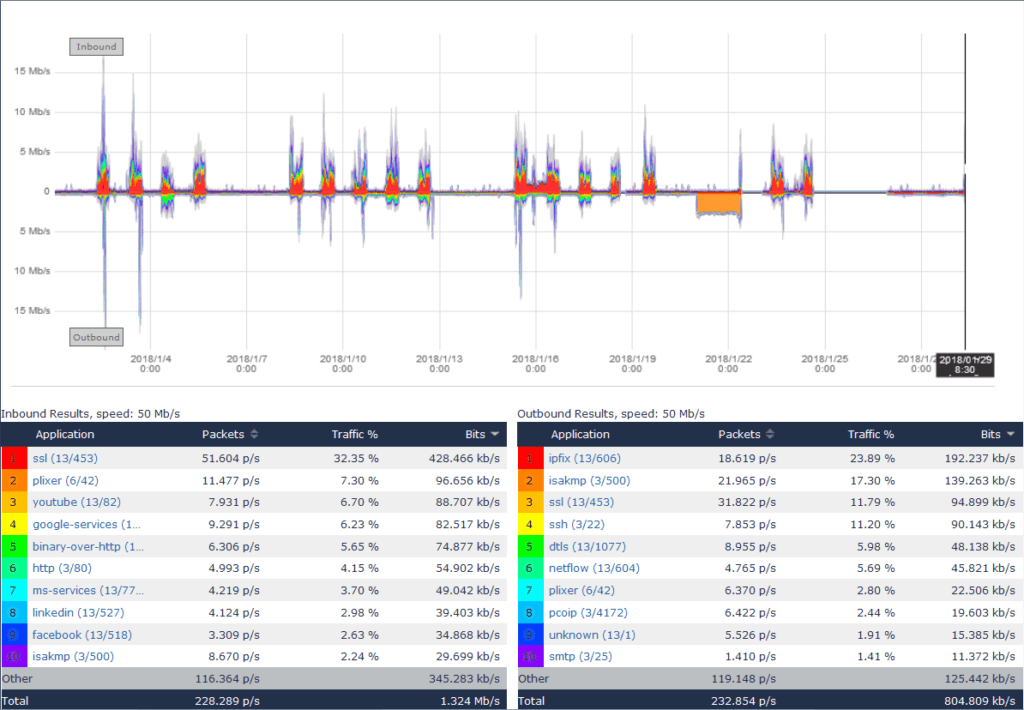Viewport: 1024px width, 710px height.
Task: Toggle inbound Bits descending sort arrow
Action: (495, 434)
